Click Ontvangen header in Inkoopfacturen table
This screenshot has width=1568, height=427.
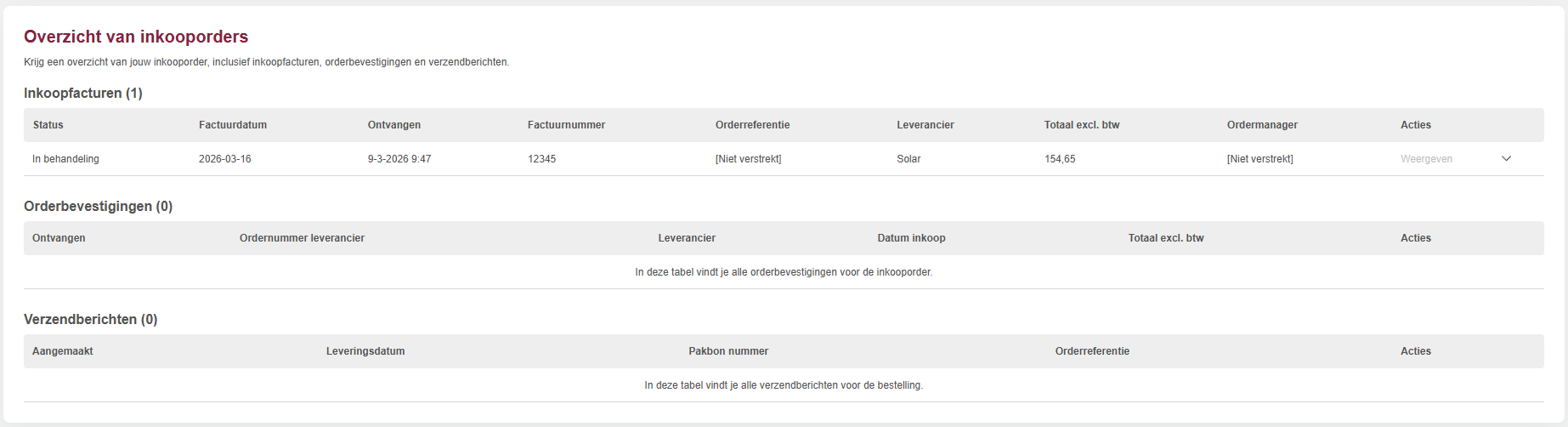click(394, 125)
